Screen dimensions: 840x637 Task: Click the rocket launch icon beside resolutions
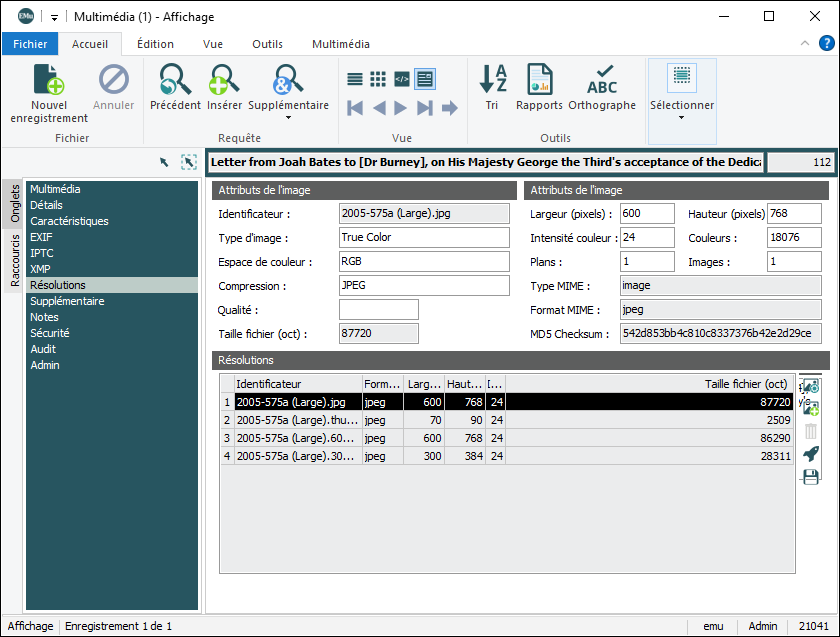point(811,454)
